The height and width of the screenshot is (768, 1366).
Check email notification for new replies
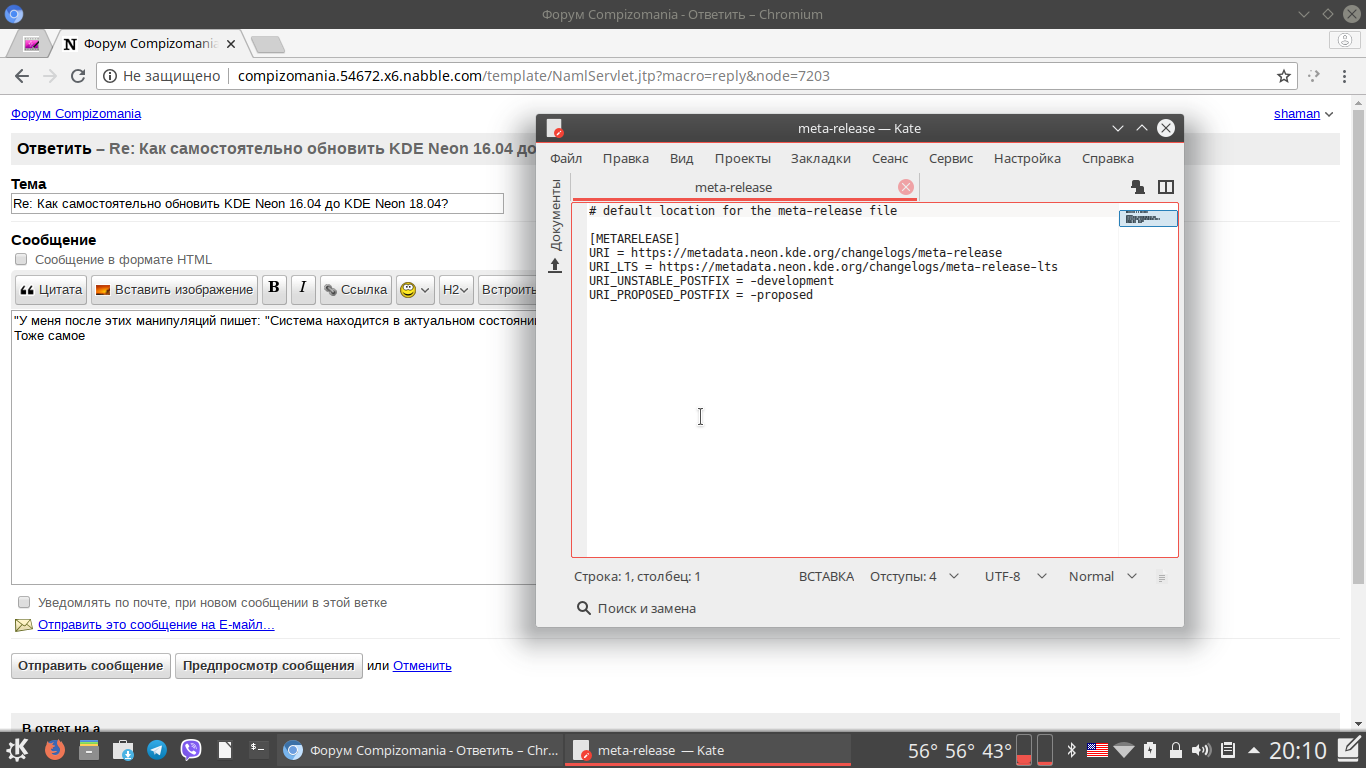(24, 603)
